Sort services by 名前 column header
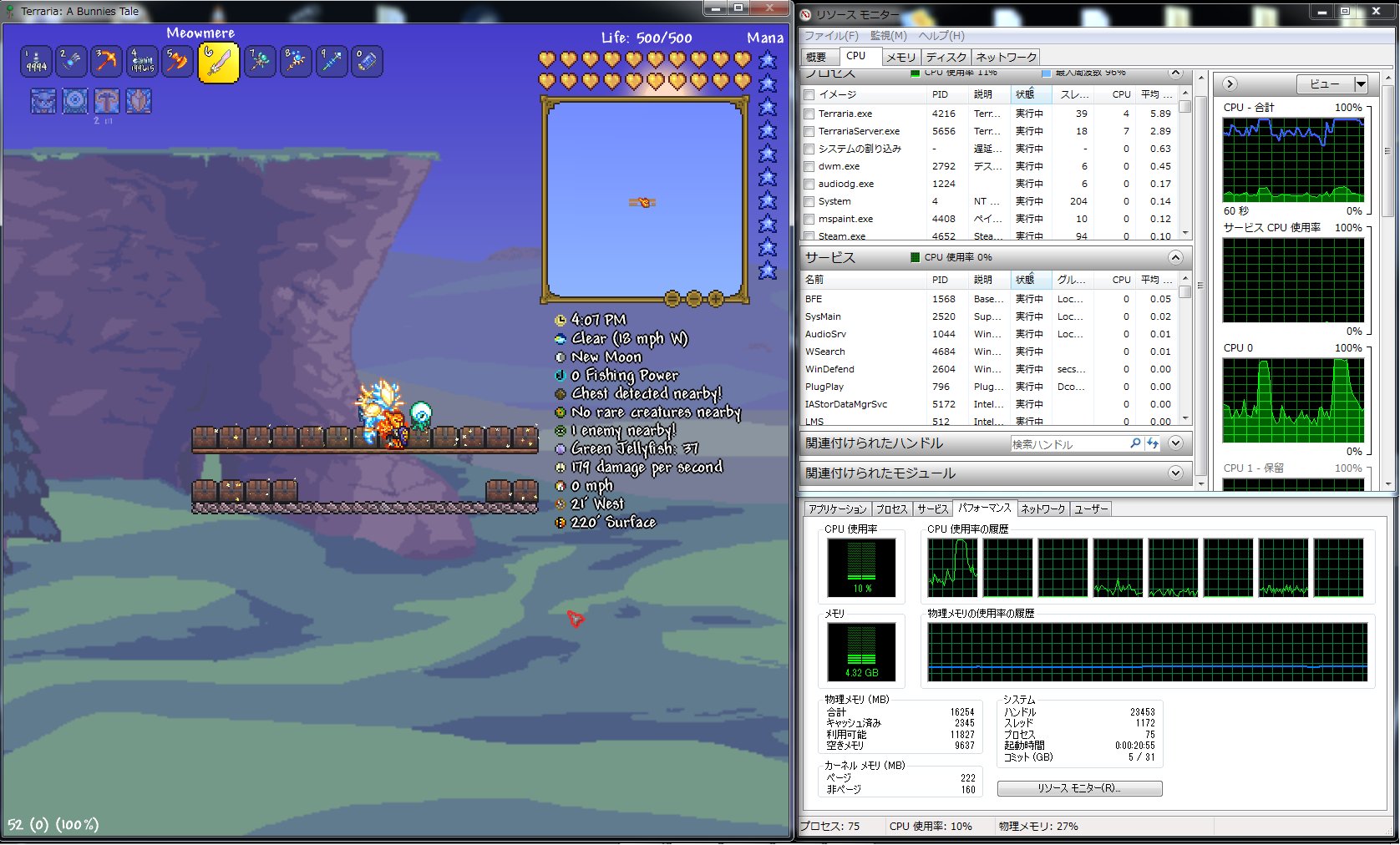The image size is (1400, 845). point(864,280)
